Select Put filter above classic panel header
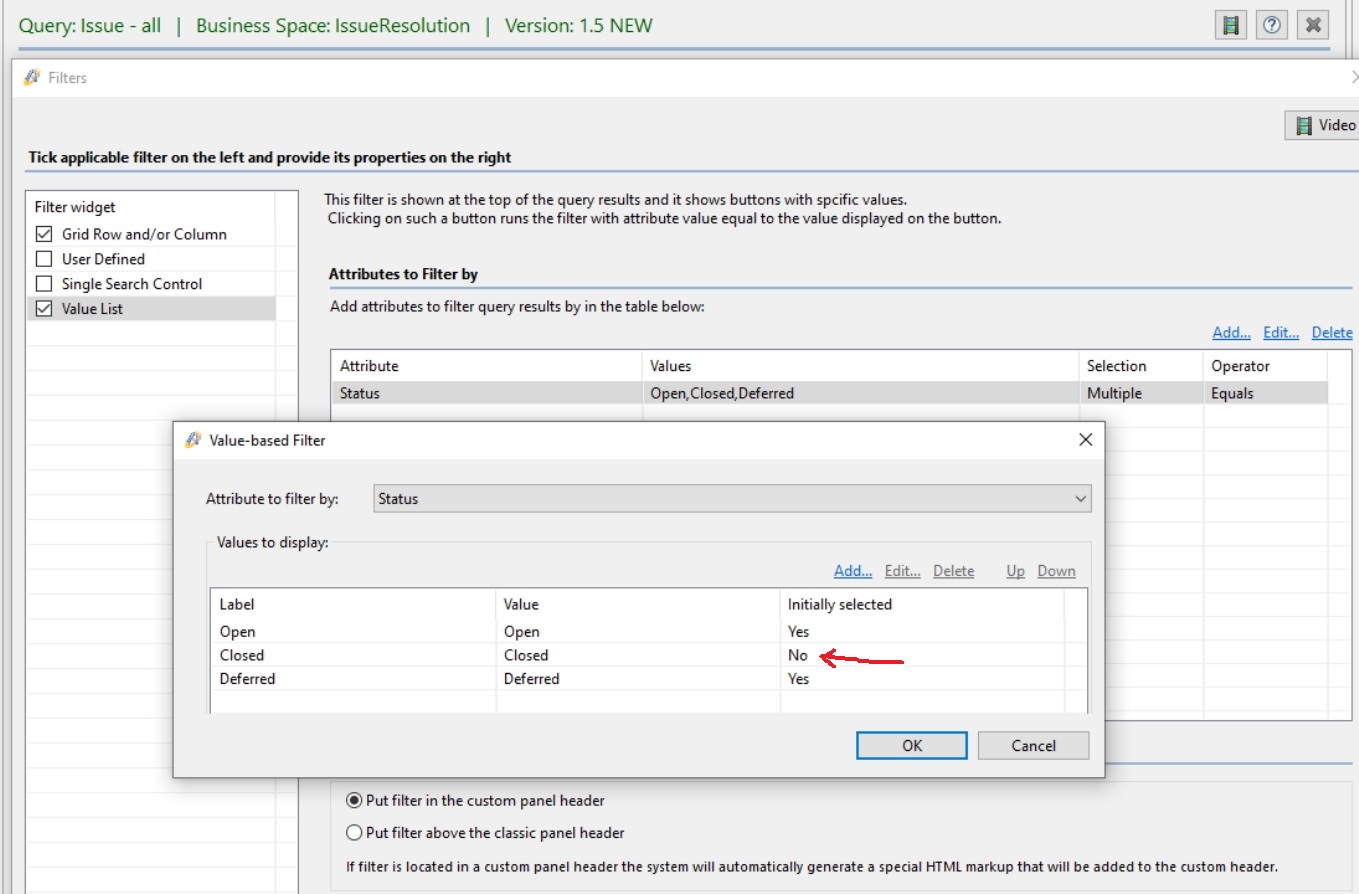1359x894 pixels. pos(354,832)
